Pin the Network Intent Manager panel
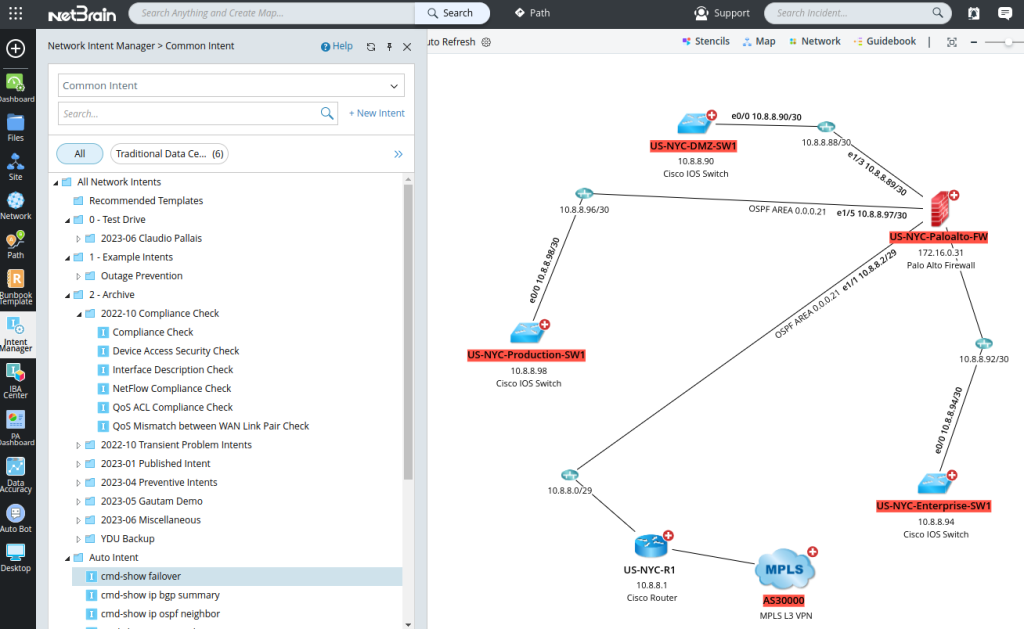Screen dimensions: 1024x629 (x=389, y=47)
